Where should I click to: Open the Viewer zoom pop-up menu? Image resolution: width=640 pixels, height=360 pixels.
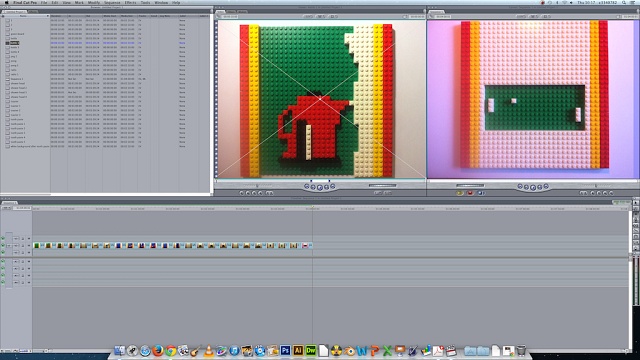(x=309, y=16)
